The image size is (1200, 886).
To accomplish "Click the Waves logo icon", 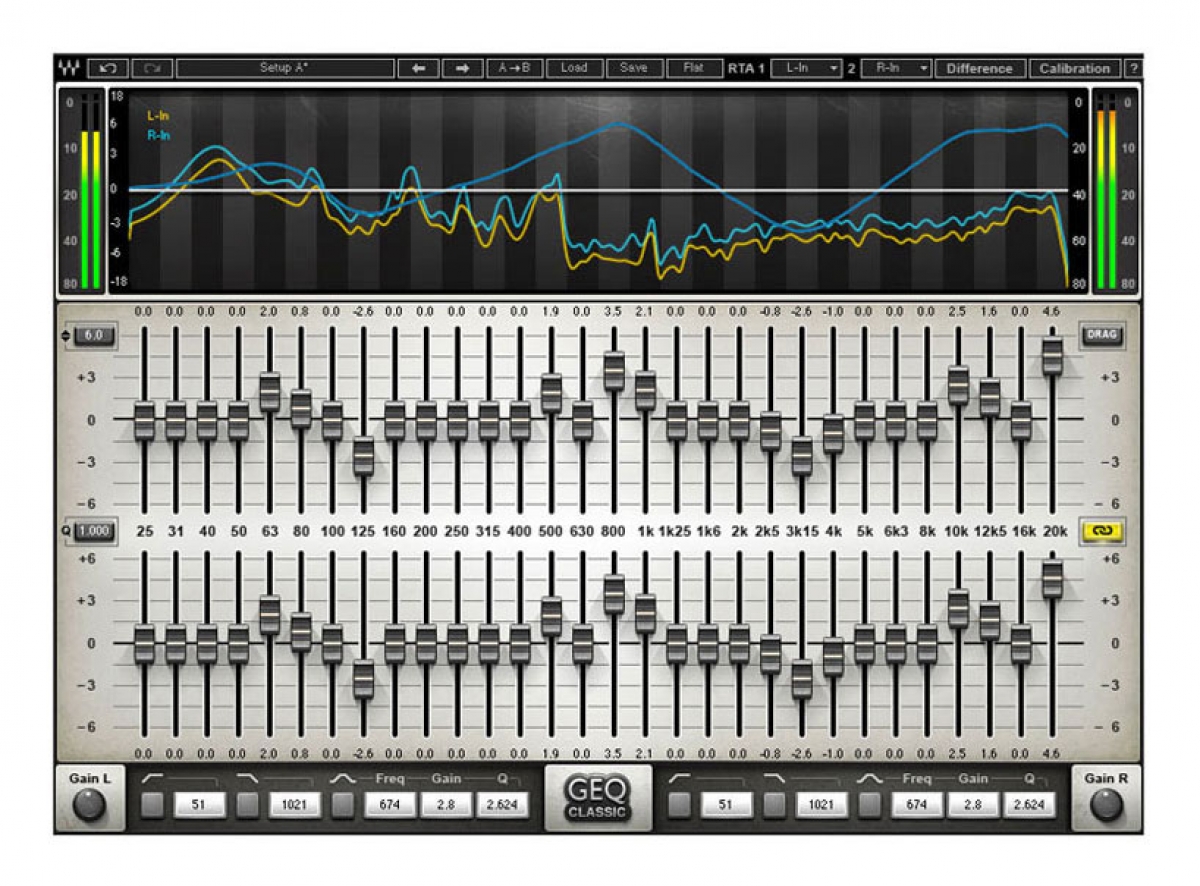I will [69, 68].
